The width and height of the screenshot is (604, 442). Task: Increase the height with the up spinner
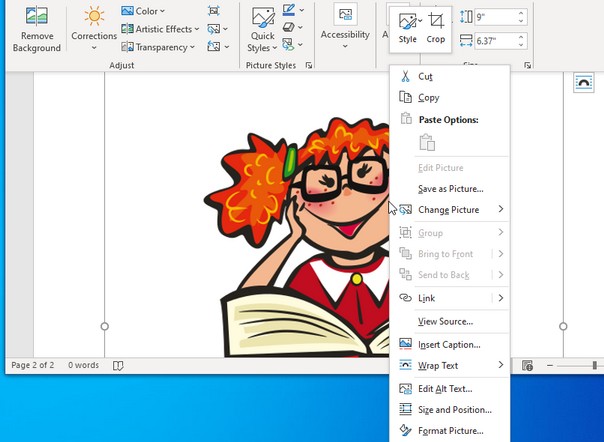point(521,13)
